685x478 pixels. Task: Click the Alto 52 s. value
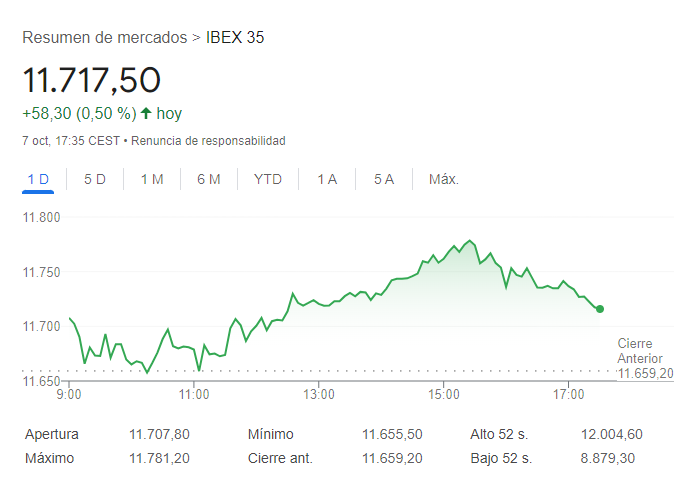[x=611, y=434]
